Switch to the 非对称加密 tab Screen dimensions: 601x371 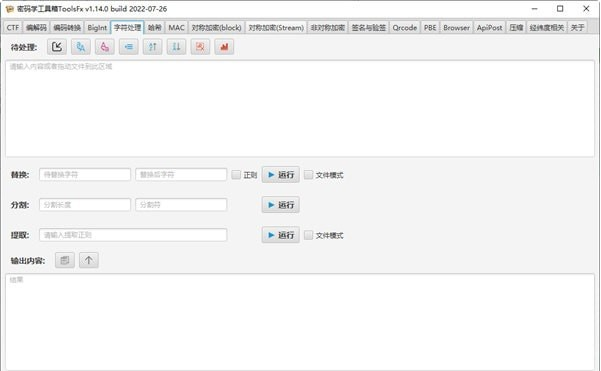(328, 28)
